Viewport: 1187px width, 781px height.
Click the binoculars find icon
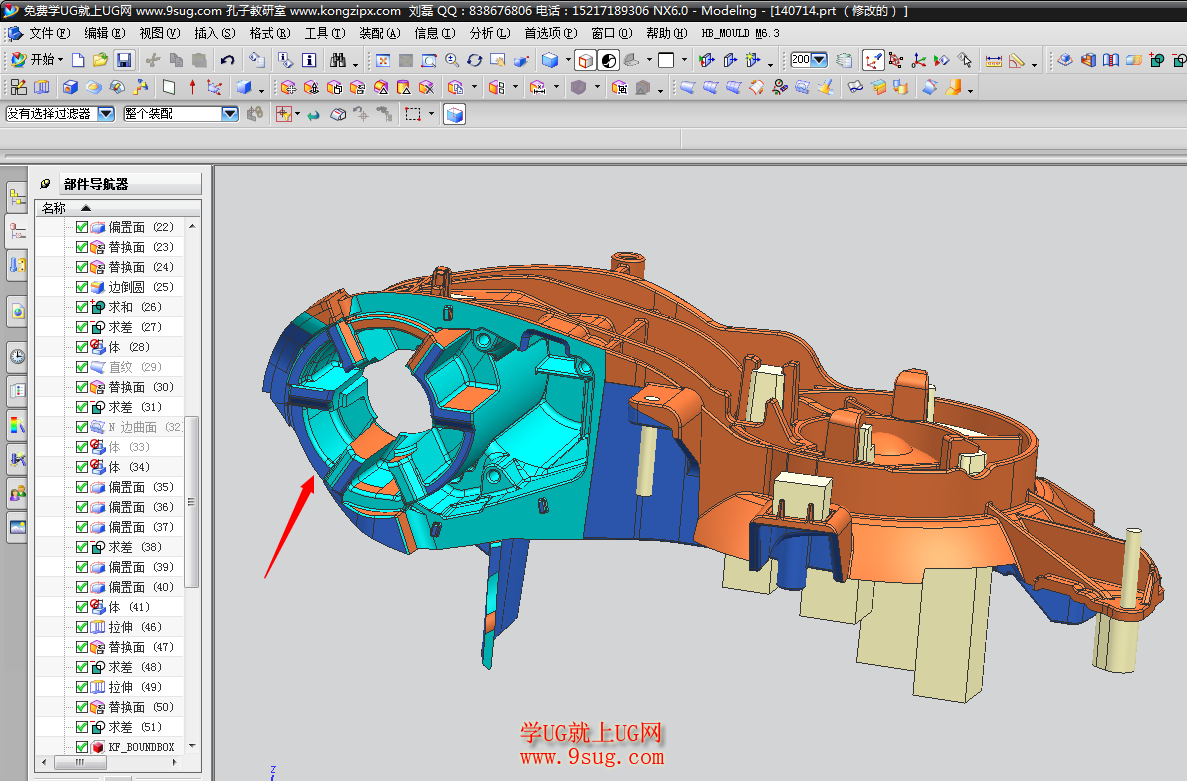[338, 60]
